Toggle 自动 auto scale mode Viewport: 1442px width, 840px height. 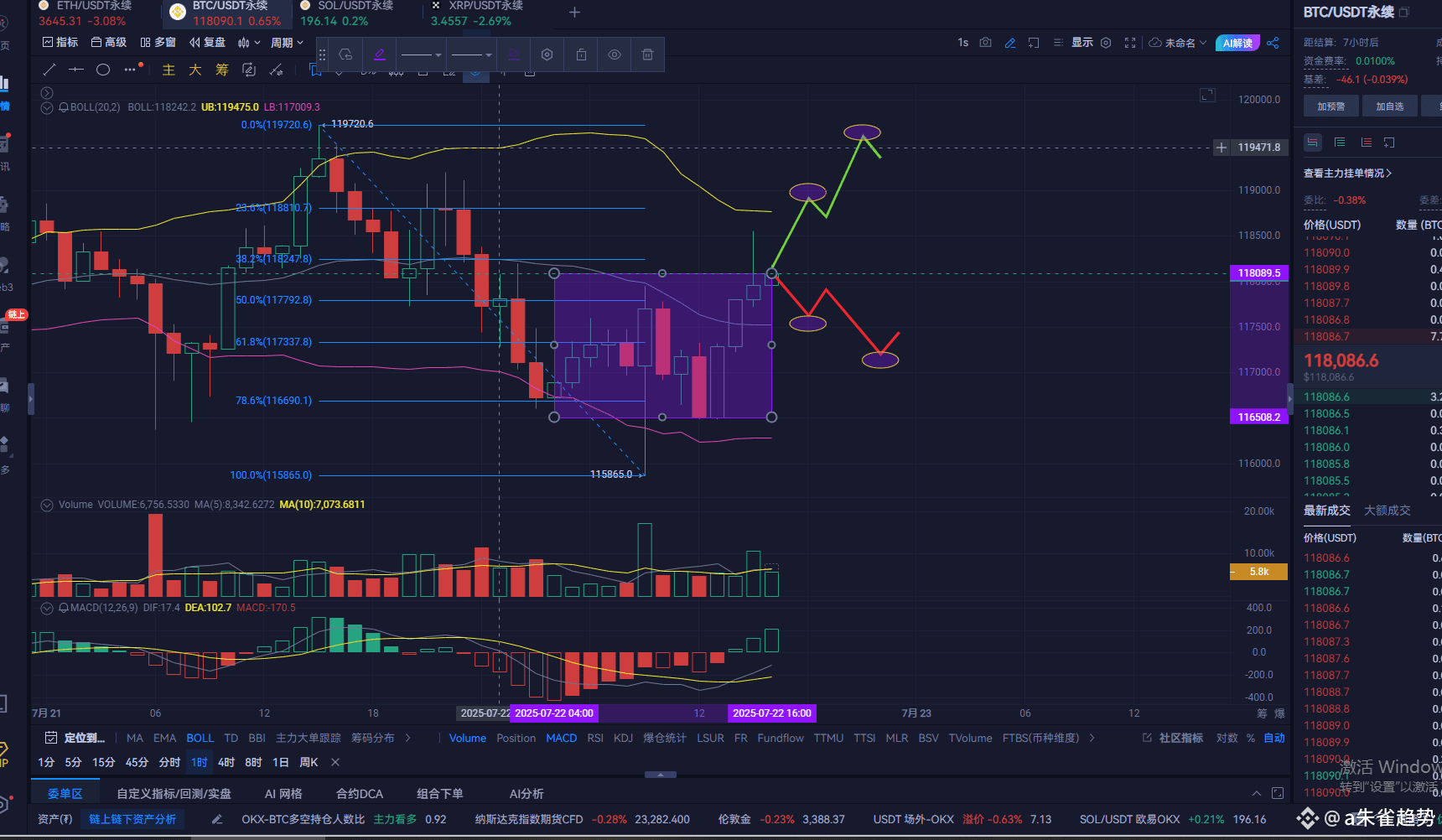coord(1274,738)
